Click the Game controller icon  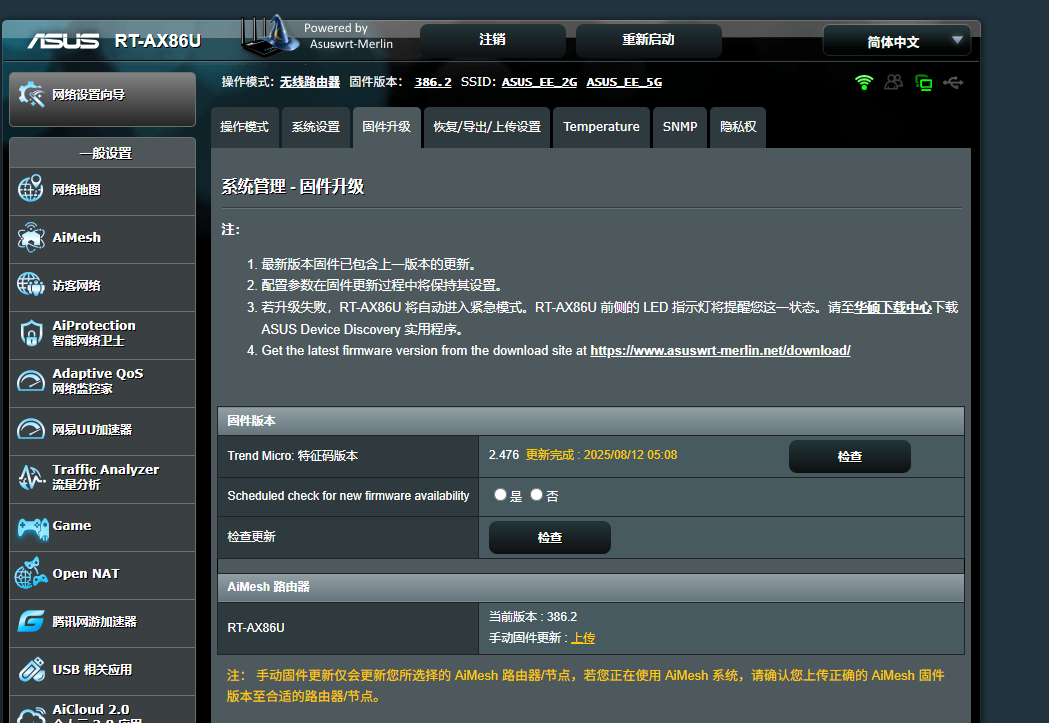click(32, 528)
